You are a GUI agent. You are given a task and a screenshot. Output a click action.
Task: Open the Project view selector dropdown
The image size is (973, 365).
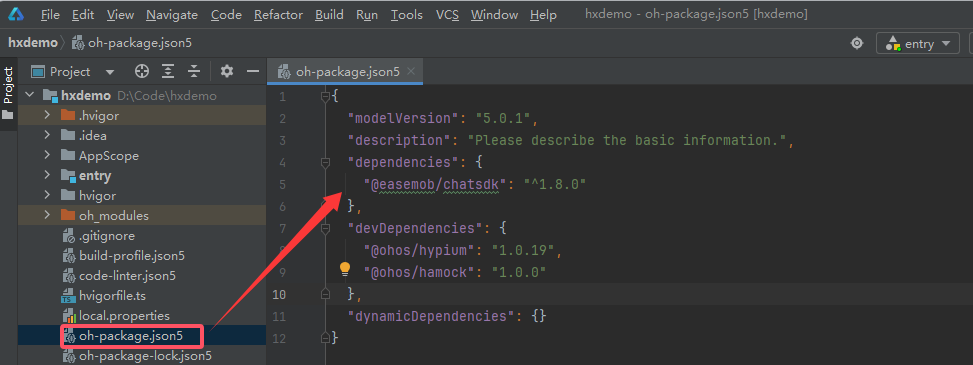click(x=73, y=72)
